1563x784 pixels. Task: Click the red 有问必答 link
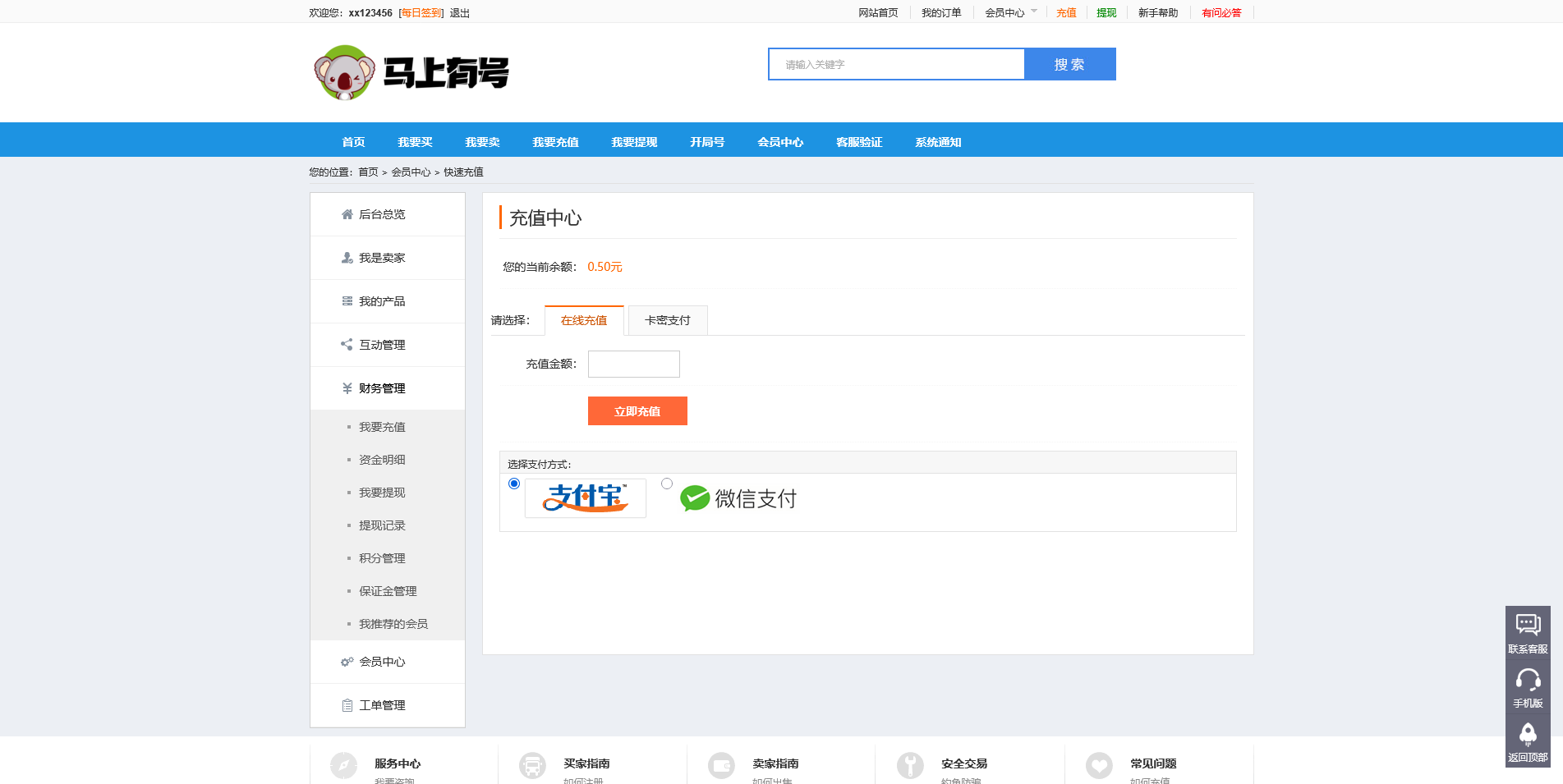tap(1221, 13)
